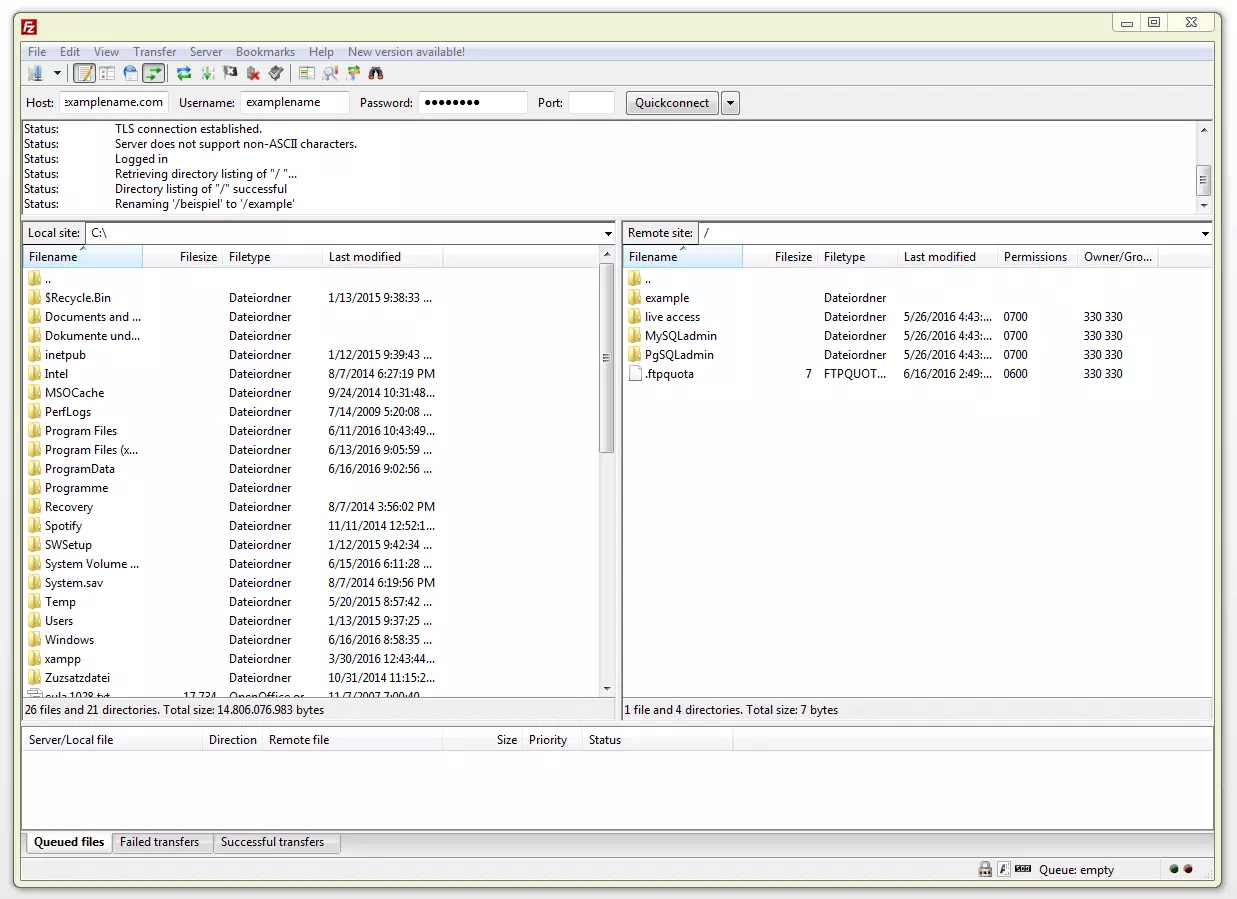Toggle the message log display
This screenshot has width=1237, height=899.
(85, 73)
